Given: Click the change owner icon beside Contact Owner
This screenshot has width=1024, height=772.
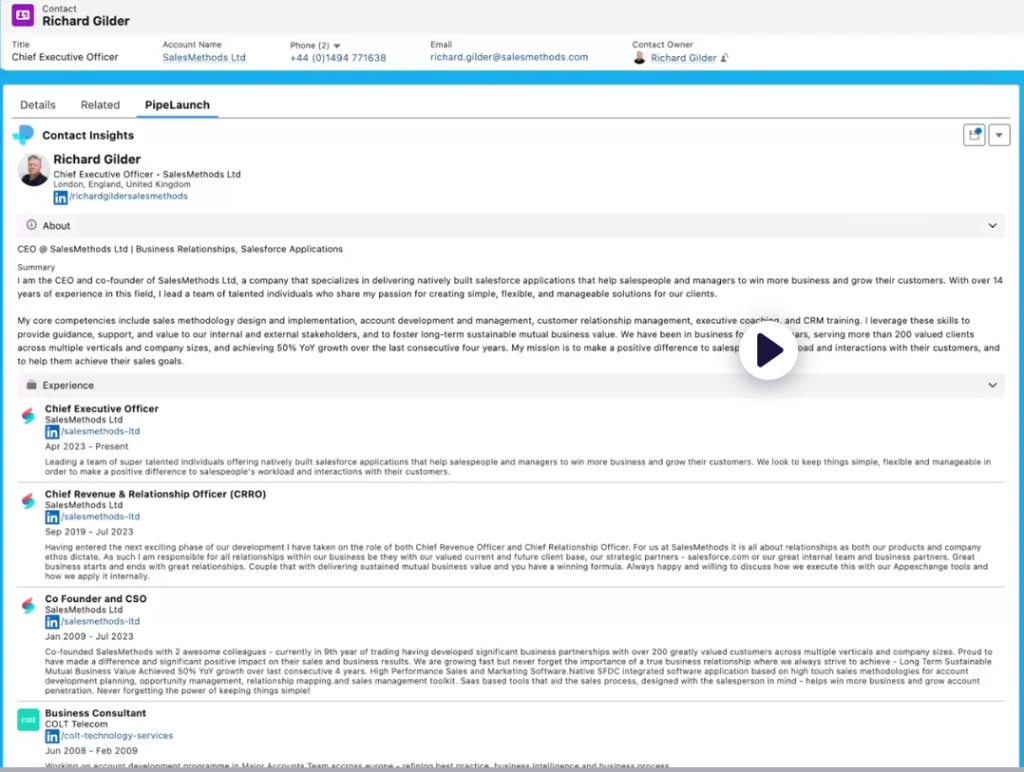Looking at the screenshot, I should [725, 58].
